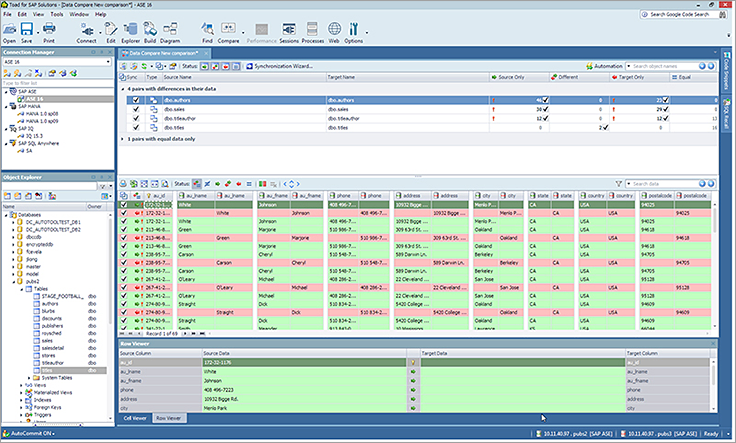Toggle Source Only checkbox for dbo.authors
This screenshot has height=443, width=736.
tap(545, 100)
